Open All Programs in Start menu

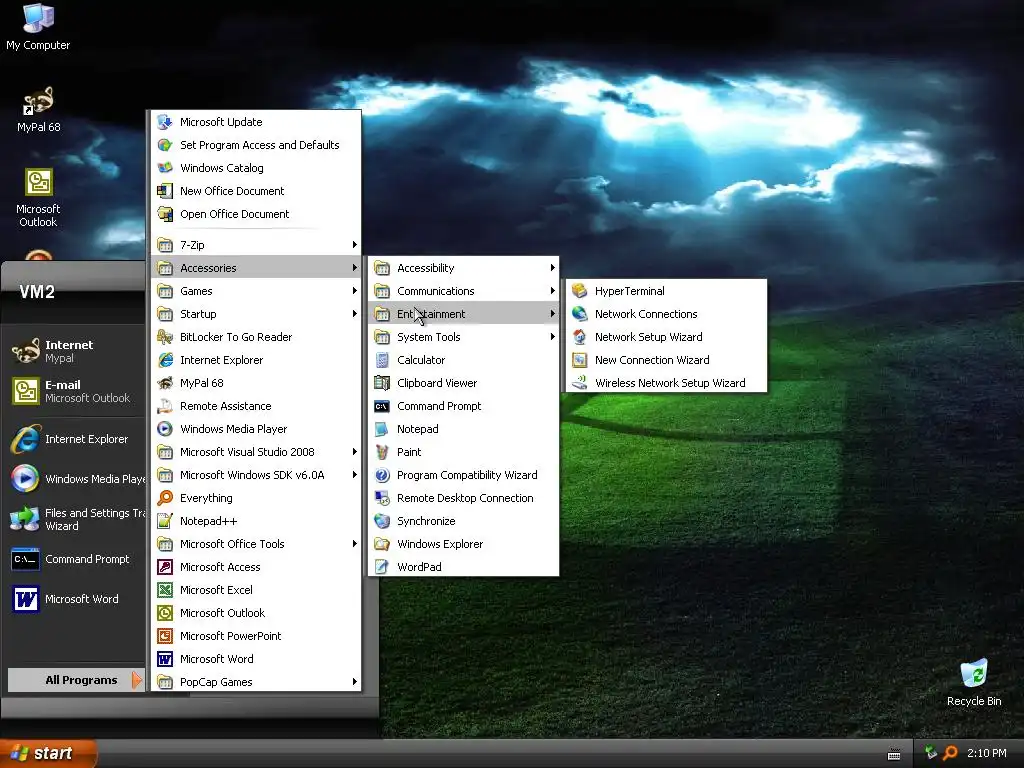[x=75, y=680]
